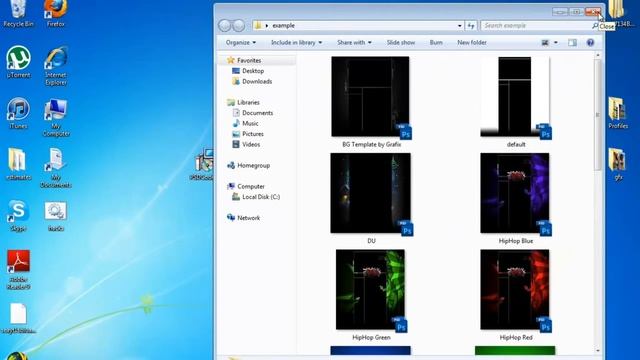The width and height of the screenshot is (640, 360).
Task: Open the Include in library dropdown
Action: [296, 42]
